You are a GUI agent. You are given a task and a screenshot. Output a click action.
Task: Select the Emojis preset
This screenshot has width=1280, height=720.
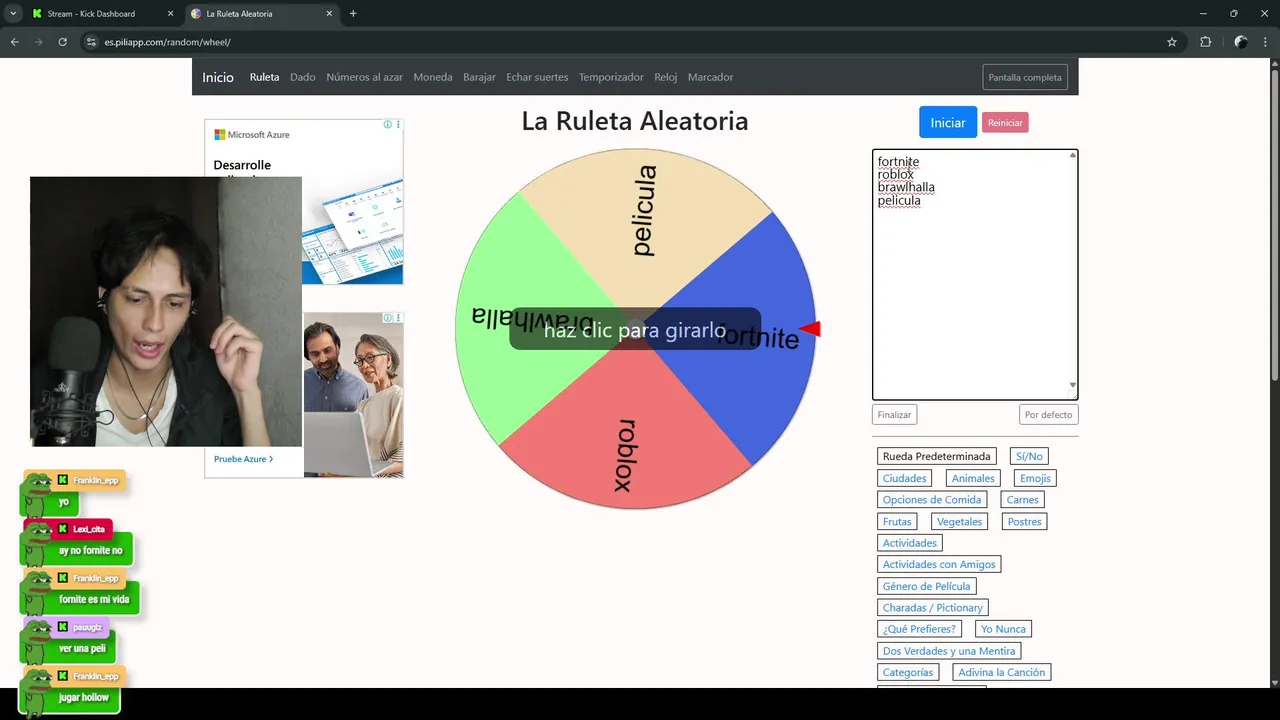(x=1035, y=478)
